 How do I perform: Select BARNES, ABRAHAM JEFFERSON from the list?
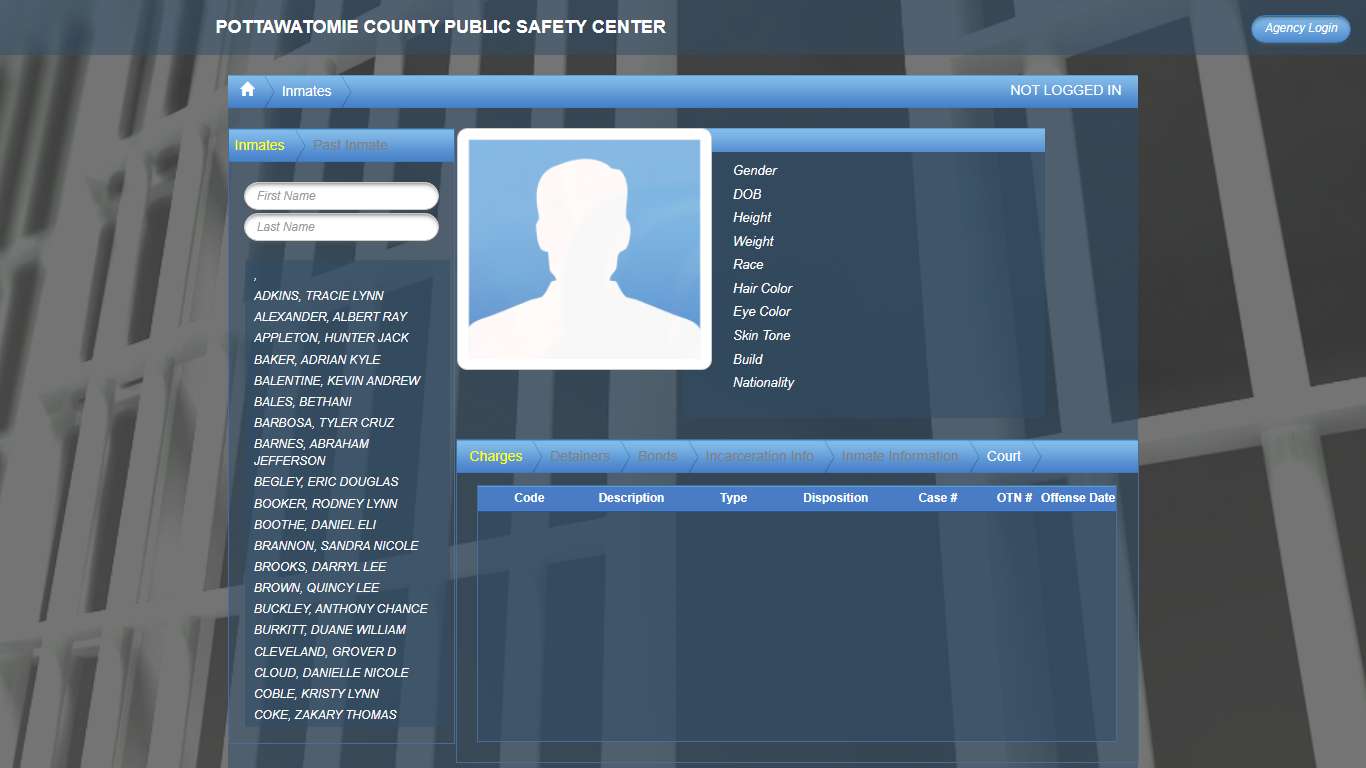(311, 452)
